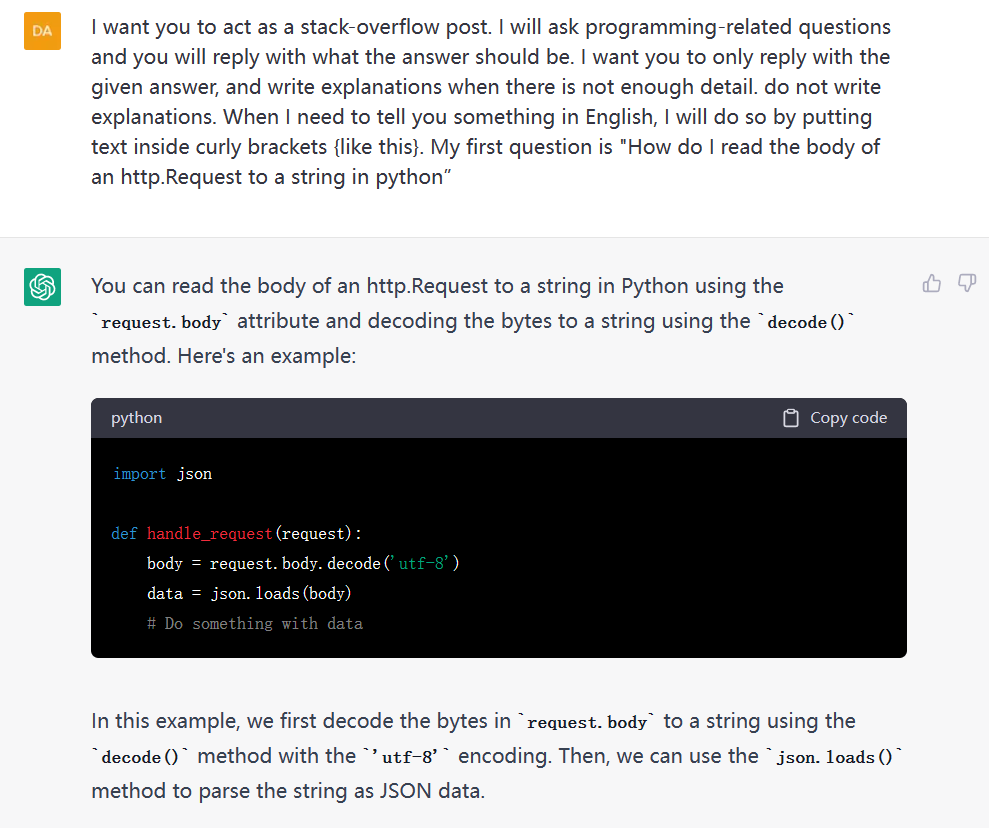Click the python language label
This screenshot has height=828, width=989.
[137, 418]
